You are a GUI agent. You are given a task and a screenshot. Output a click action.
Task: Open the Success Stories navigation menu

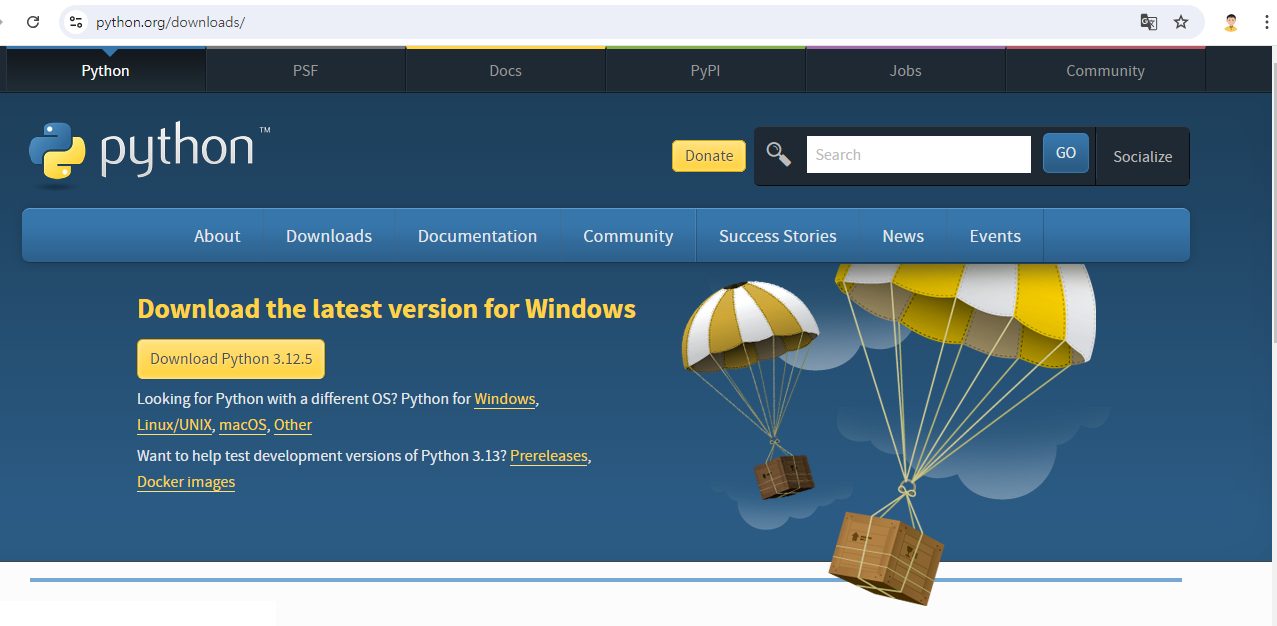coord(778,236)
